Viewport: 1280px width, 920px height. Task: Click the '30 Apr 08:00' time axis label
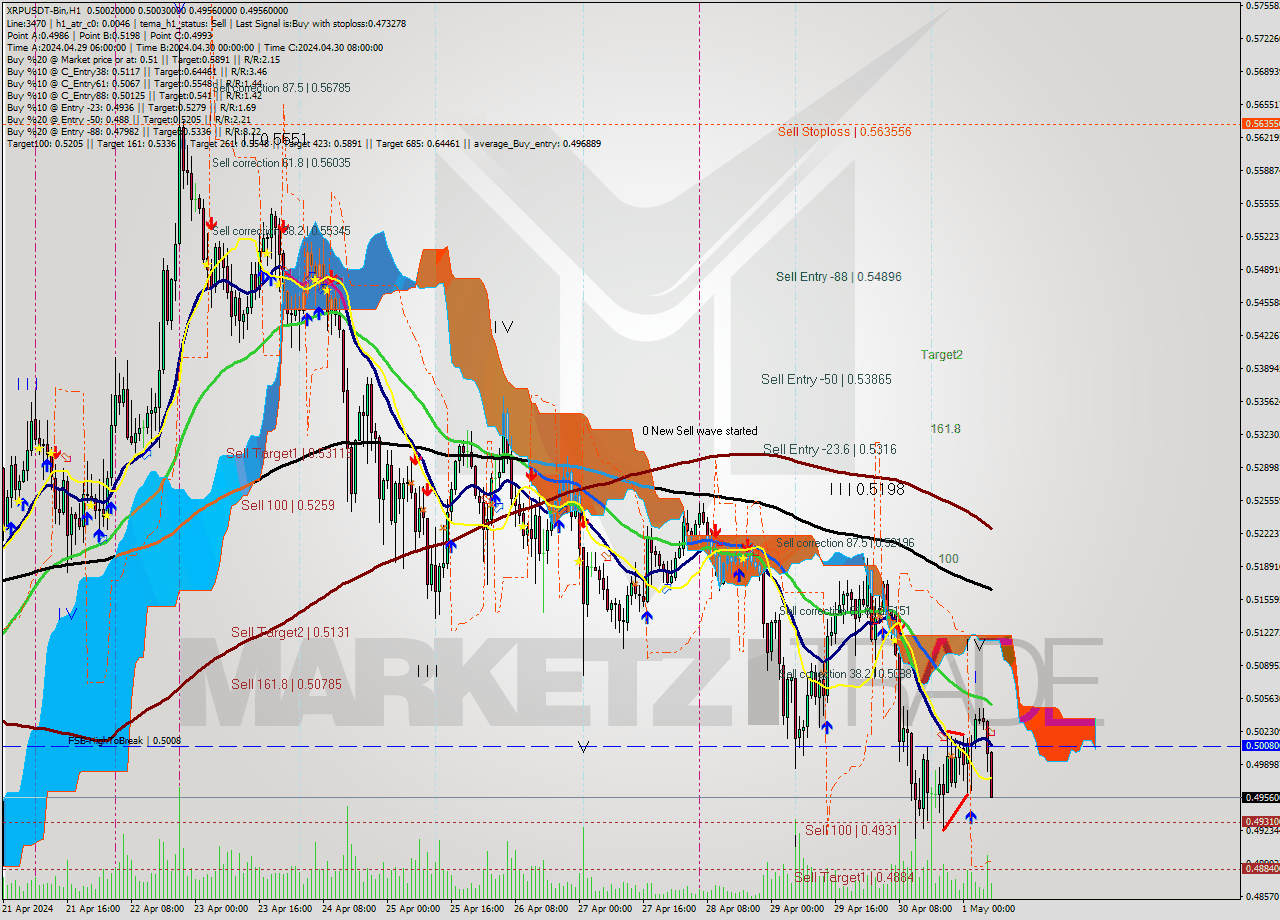point(924,909)
